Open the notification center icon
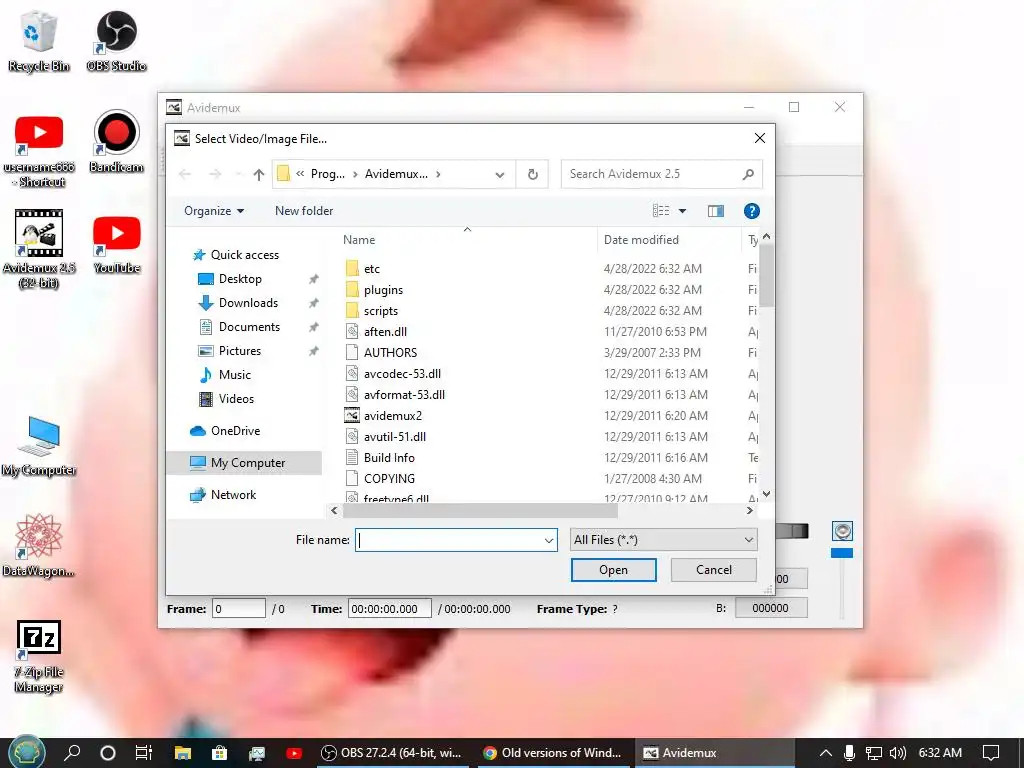 [x=991, y=752]
